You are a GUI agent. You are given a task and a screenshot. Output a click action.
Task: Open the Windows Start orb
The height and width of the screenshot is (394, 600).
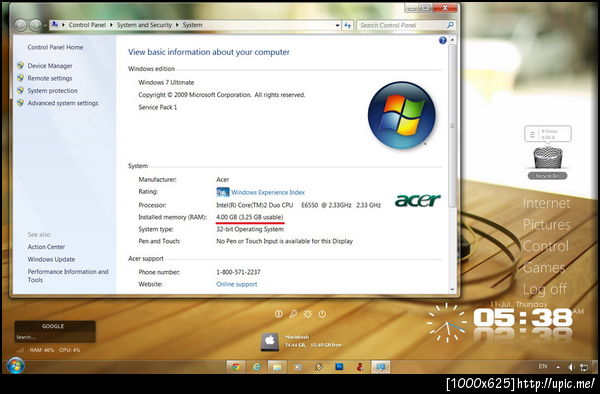click(x=15, y=365)
